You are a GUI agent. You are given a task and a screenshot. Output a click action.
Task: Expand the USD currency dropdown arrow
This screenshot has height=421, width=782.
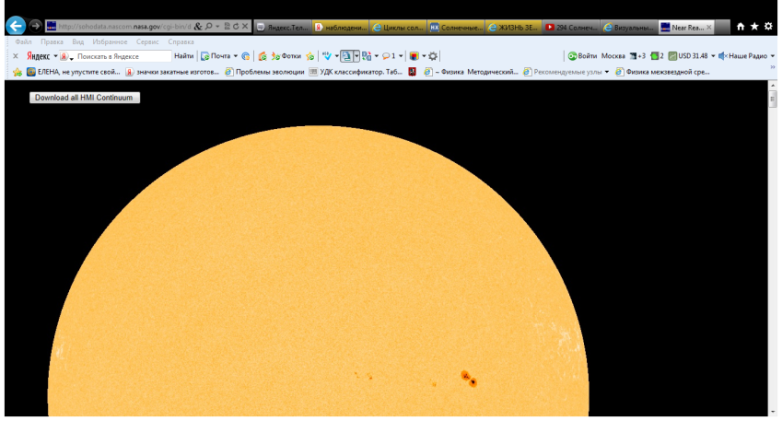(x=713, y=56)
